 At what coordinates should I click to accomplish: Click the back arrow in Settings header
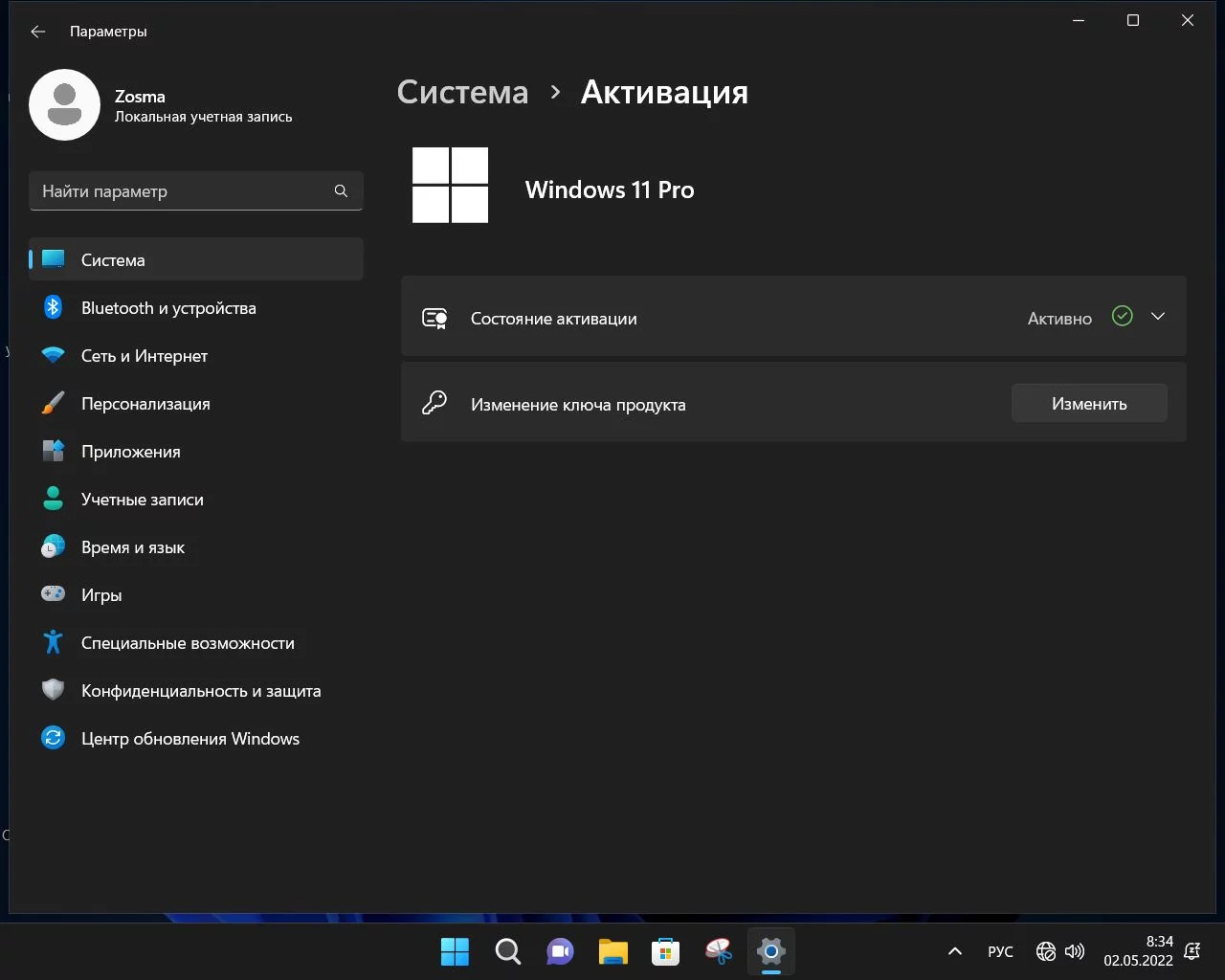tap(38, 32)
